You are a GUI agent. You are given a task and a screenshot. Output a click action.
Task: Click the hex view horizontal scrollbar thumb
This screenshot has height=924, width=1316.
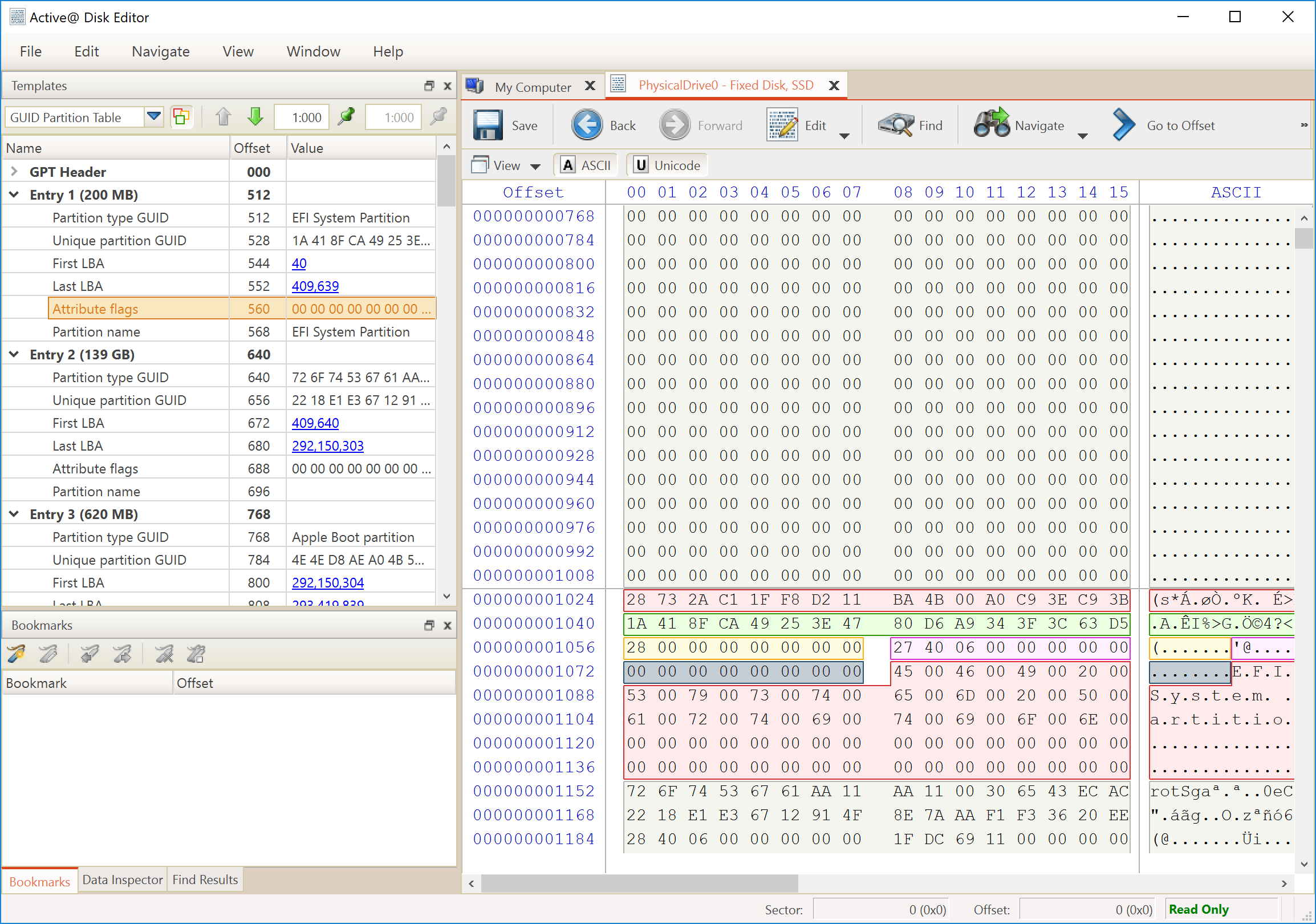(639, 884)
